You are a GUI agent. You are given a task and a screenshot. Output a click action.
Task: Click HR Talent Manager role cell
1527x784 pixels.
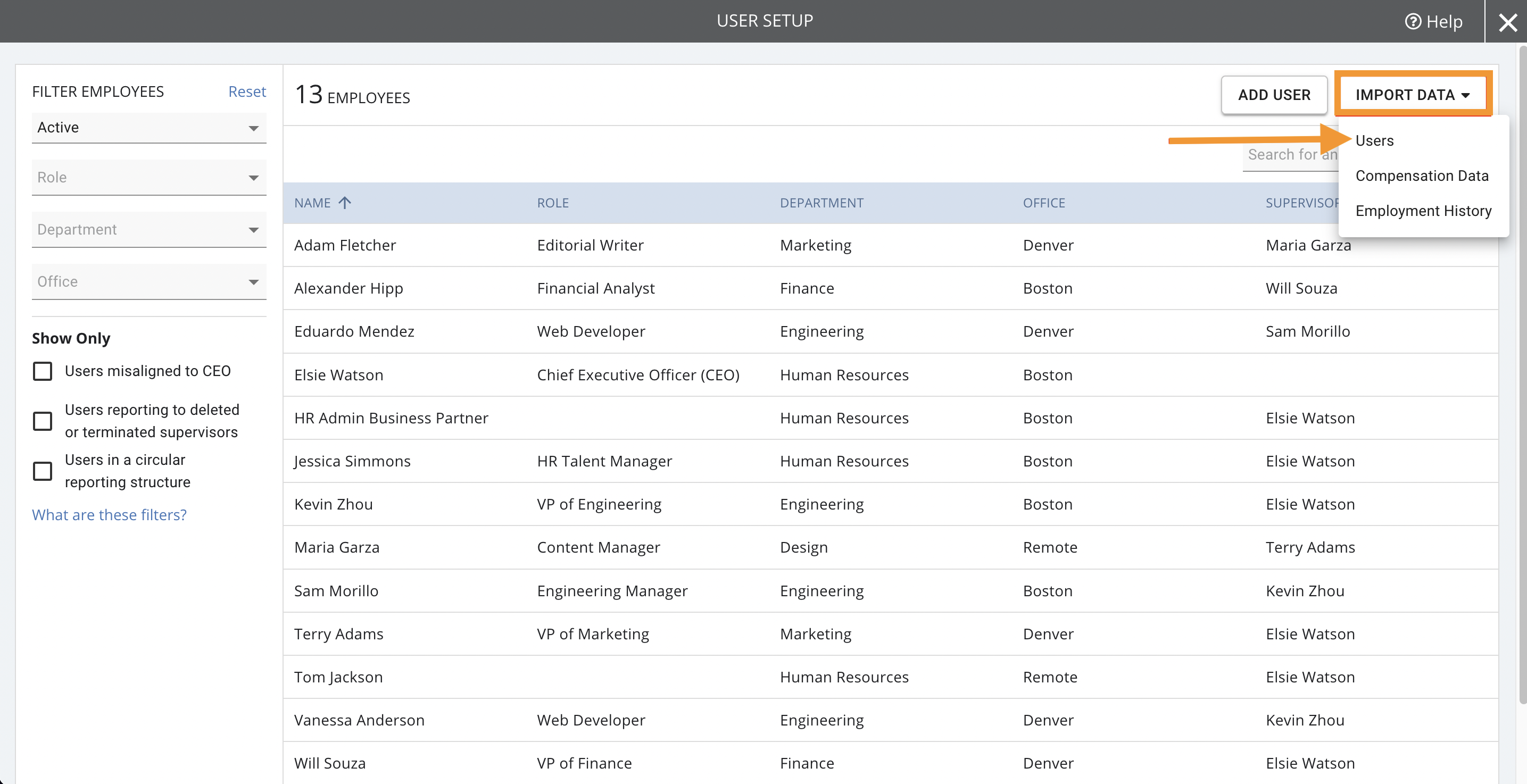pos(604,461)
